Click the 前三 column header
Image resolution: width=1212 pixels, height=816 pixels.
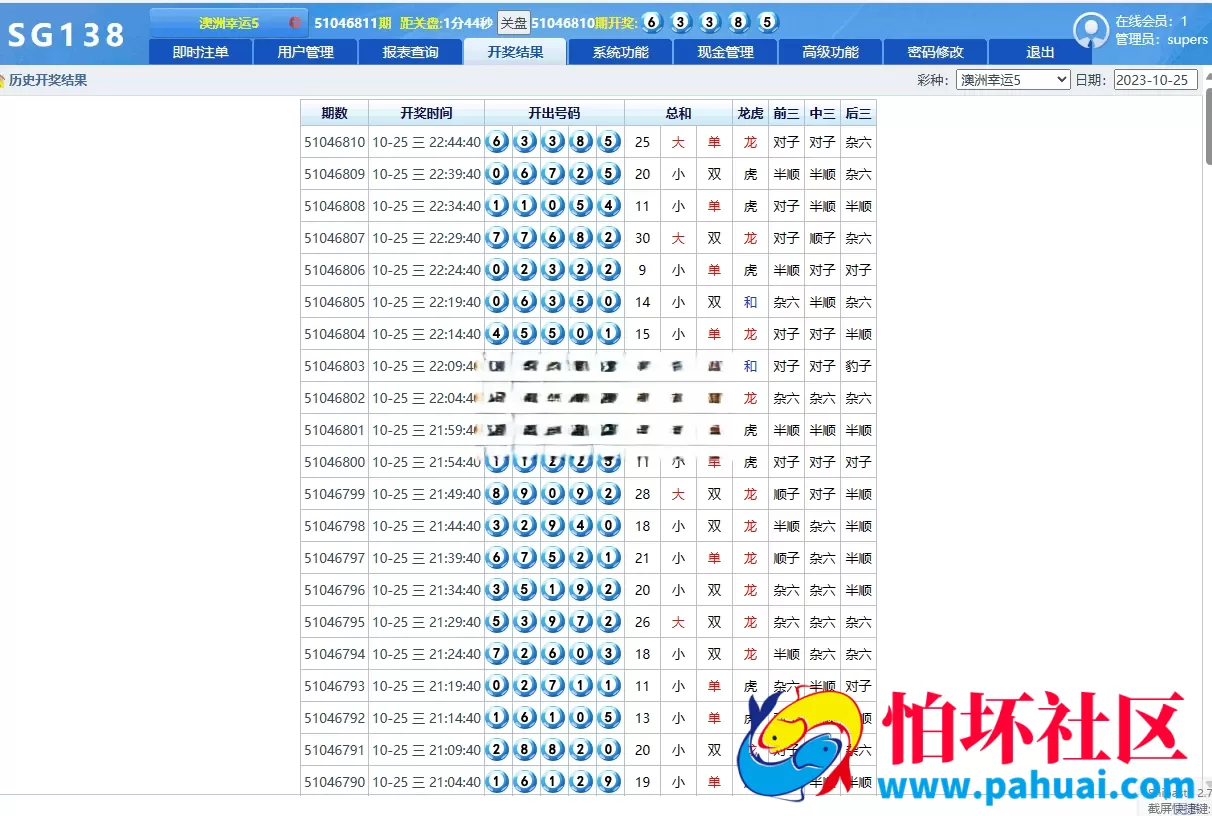(786, 113)
